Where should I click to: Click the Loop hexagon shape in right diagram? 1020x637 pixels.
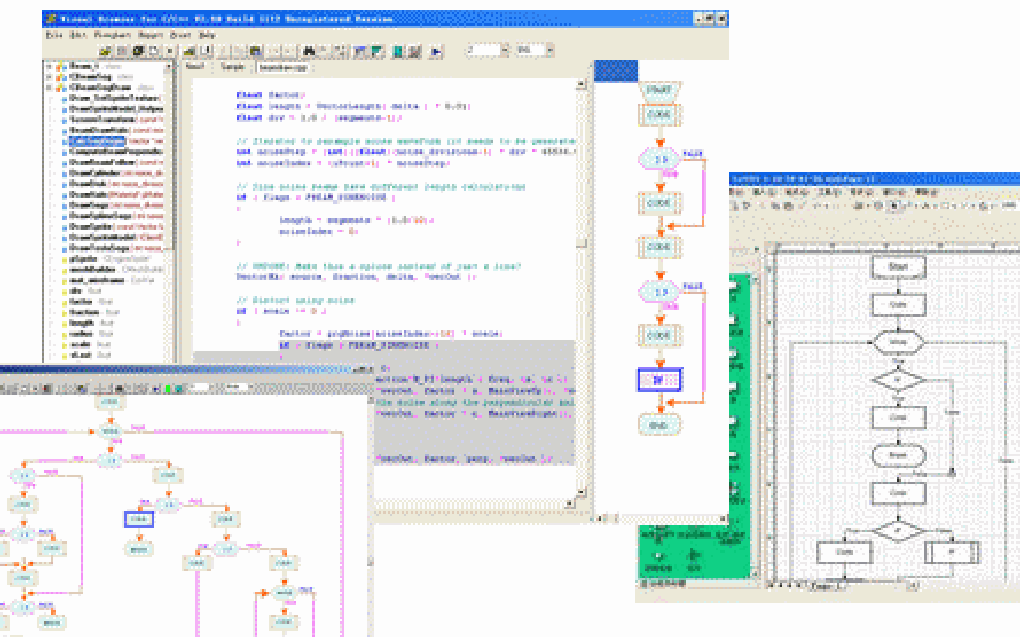point(898,342)
